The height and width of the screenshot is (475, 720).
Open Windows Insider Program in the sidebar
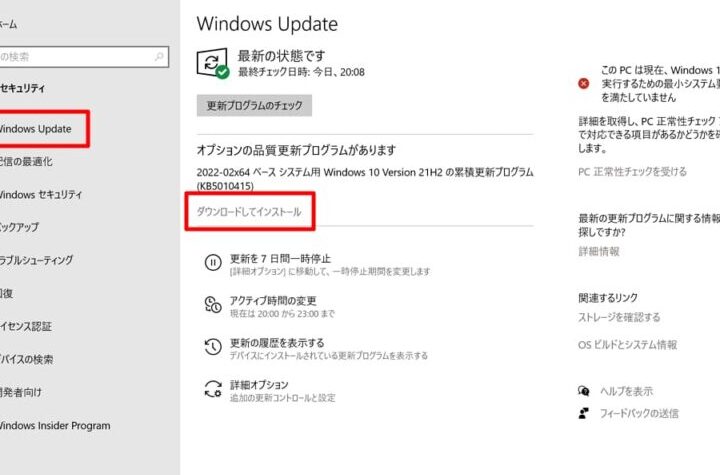55,425
